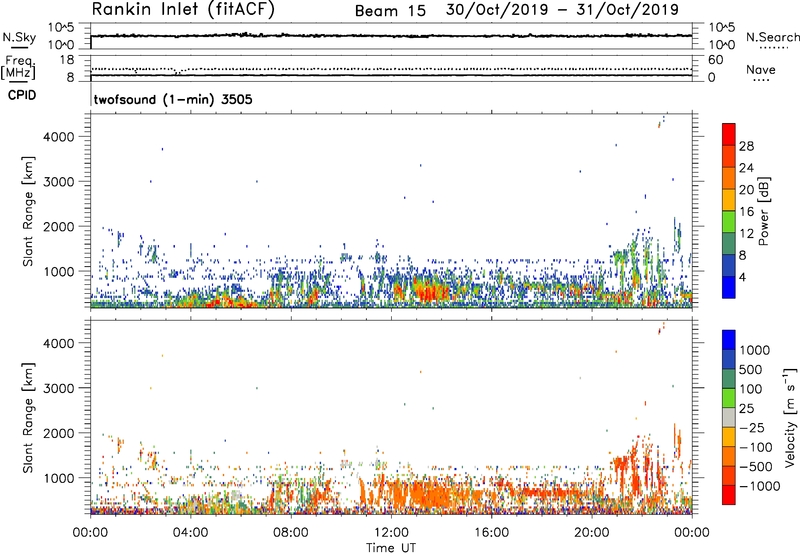Click the 'Slant Range [km]' label of velocity panel
This screenshot has height=554, width=800.
[28, 417]
